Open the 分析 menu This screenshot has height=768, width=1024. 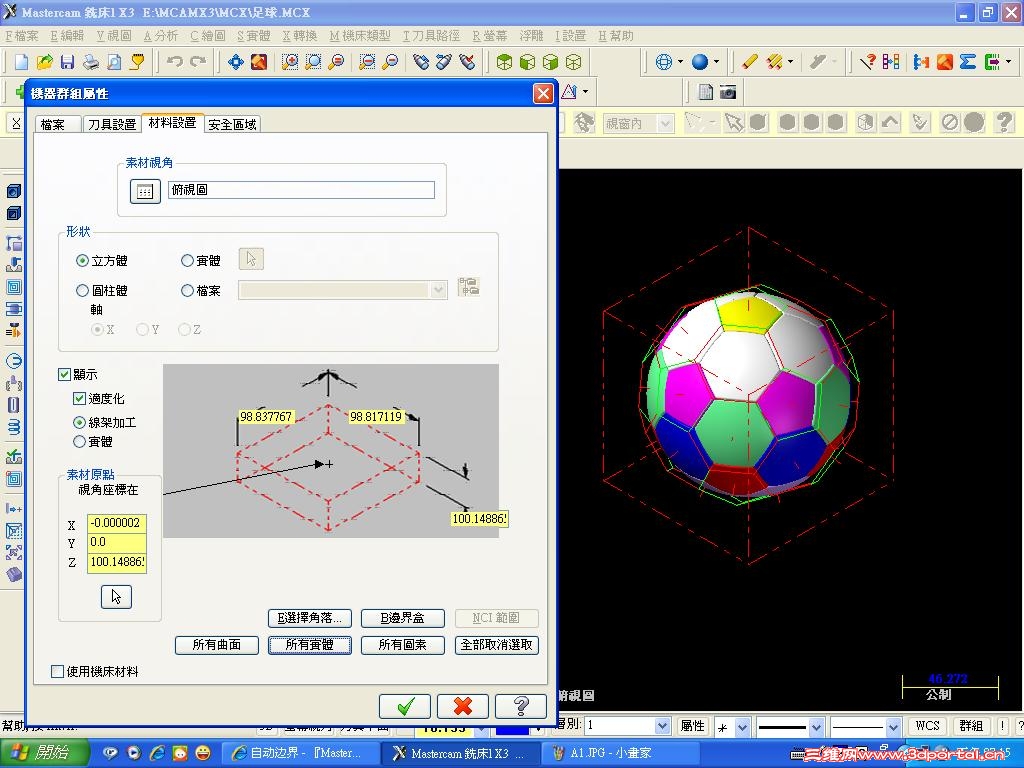(x=161, y=36)
